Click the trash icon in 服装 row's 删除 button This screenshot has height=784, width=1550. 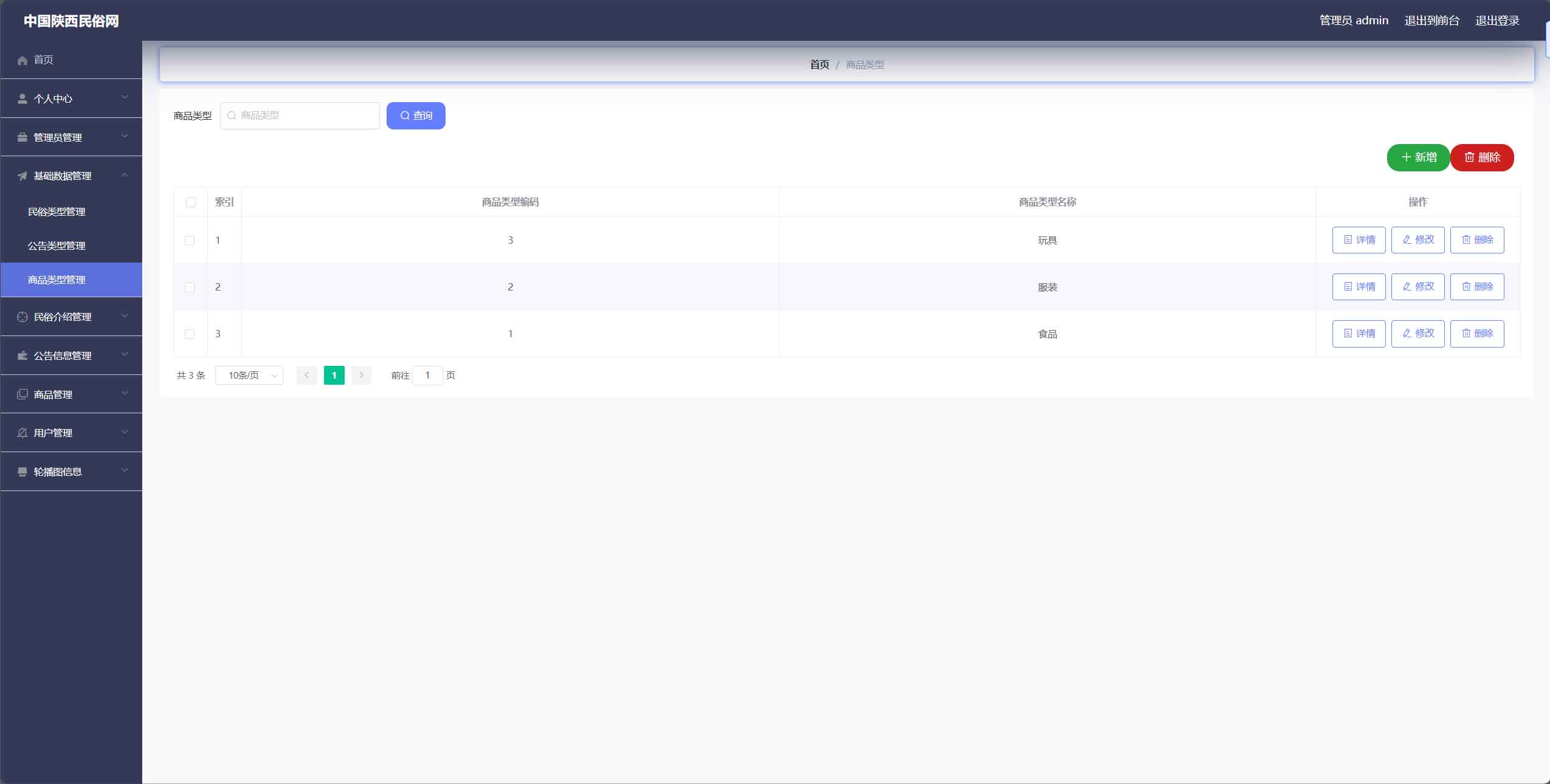(x=1466, y=287)
